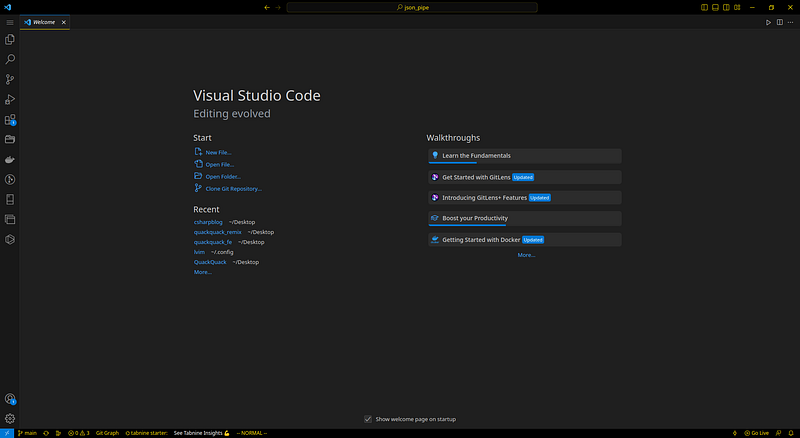The width and height of the screenshot is (800, 438).
Task: Open the Search view icon
Action: point(10,59)
